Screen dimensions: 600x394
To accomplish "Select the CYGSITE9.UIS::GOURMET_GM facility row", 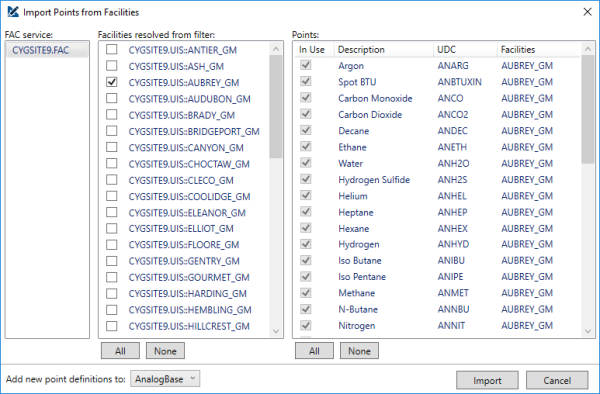I will [x=189, y=277].
